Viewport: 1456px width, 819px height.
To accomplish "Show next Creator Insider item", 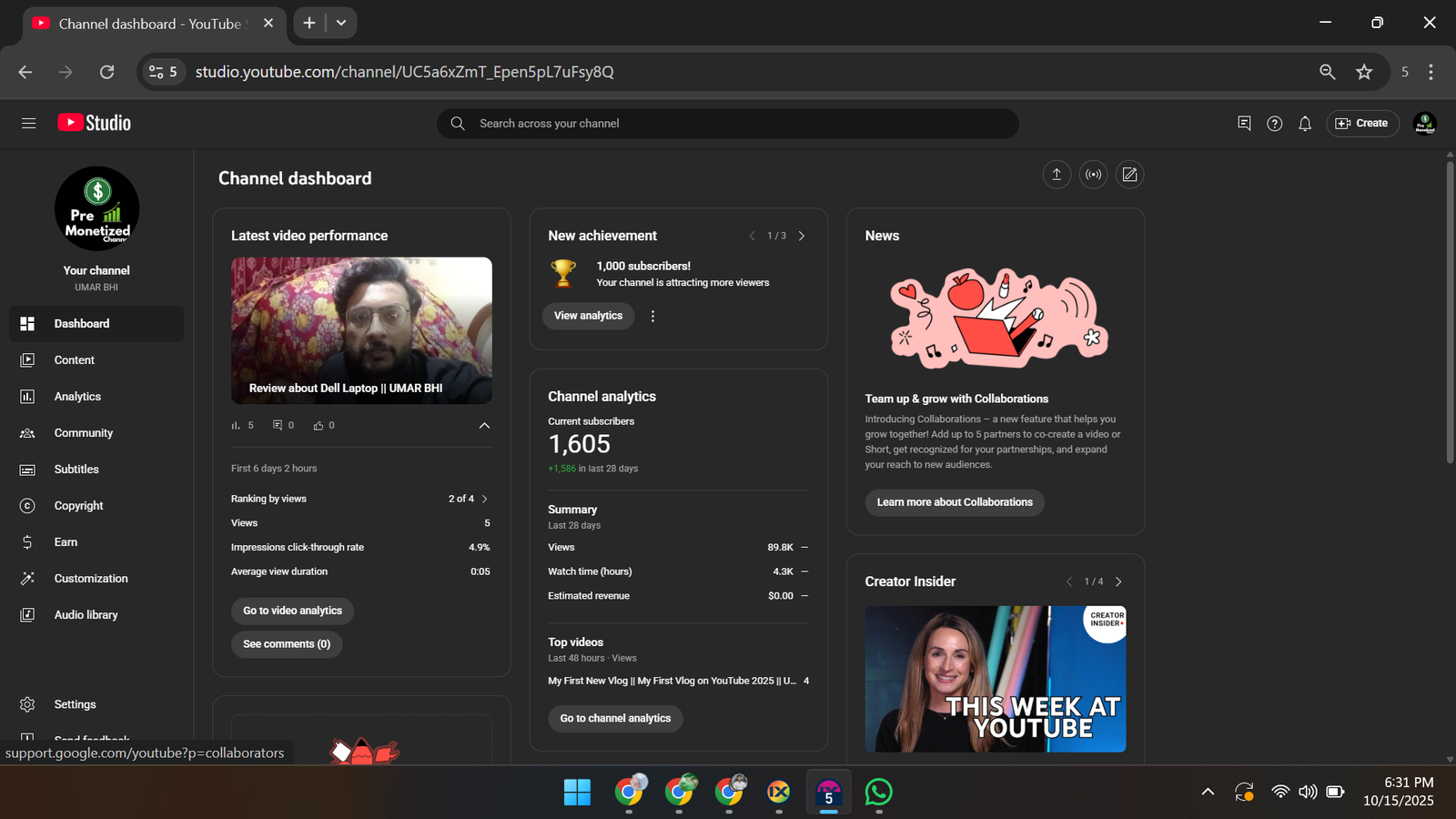I will coord(1118,581).
